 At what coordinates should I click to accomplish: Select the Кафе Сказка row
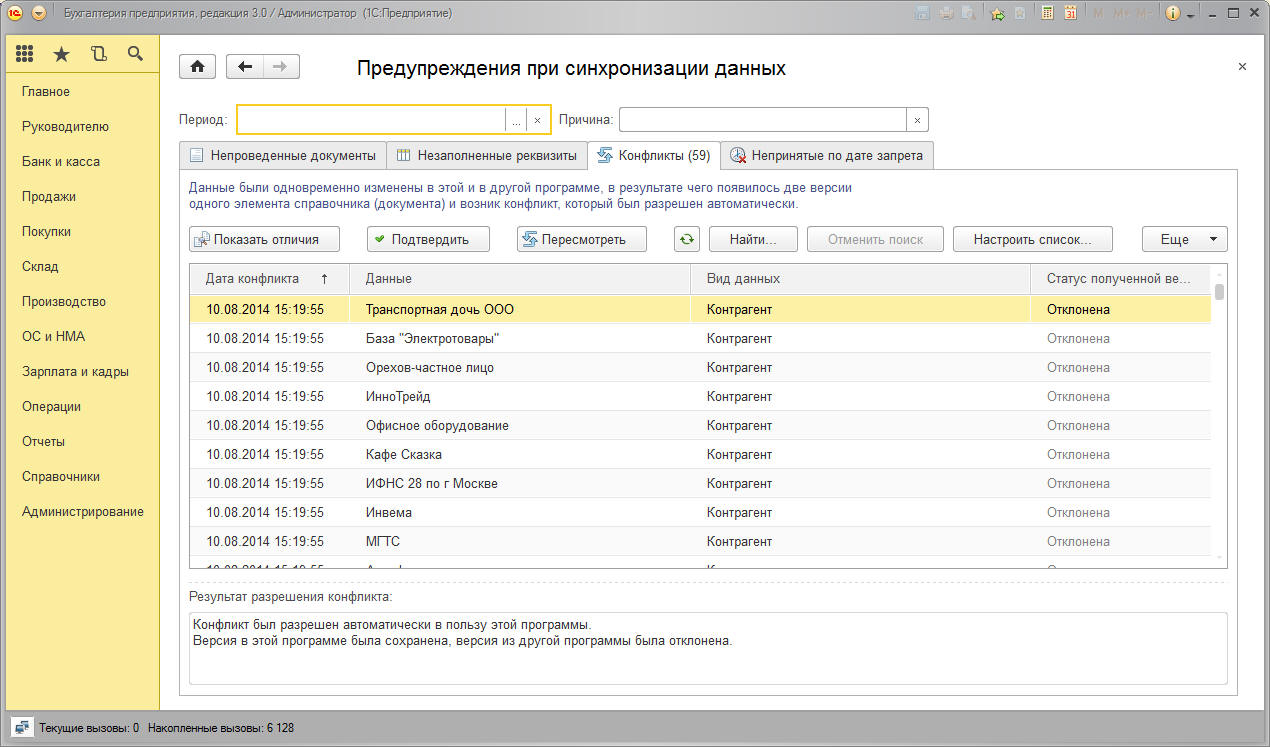404,454
